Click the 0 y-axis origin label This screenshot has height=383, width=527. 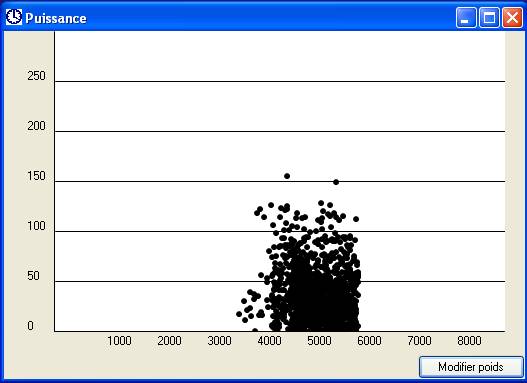30,326
